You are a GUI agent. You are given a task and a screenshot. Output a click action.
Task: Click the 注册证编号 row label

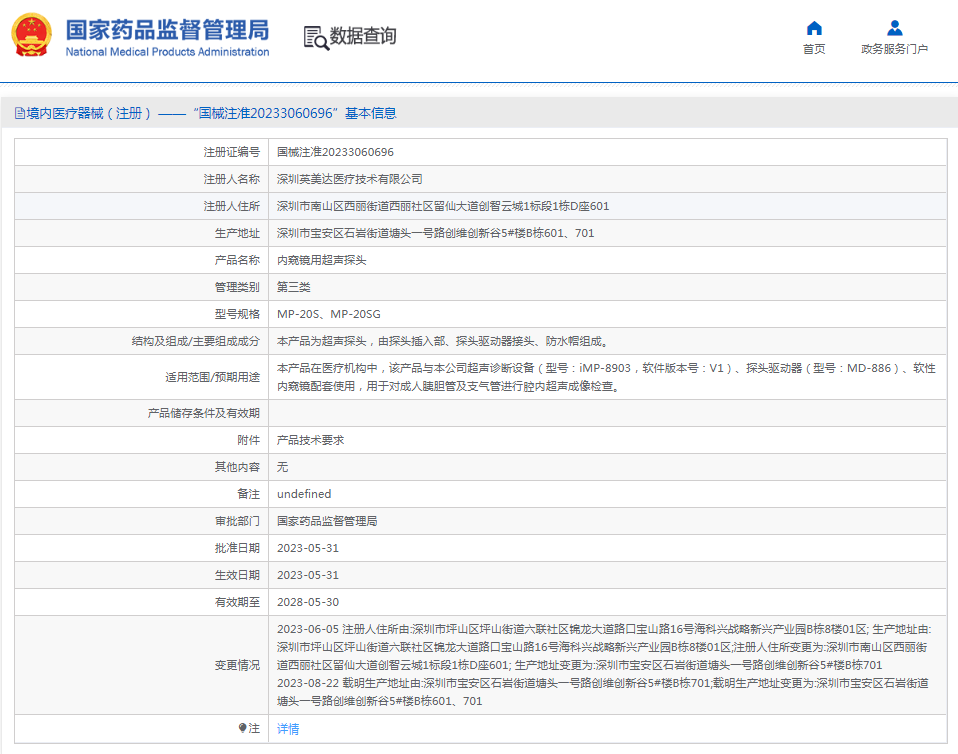point(232,152)
